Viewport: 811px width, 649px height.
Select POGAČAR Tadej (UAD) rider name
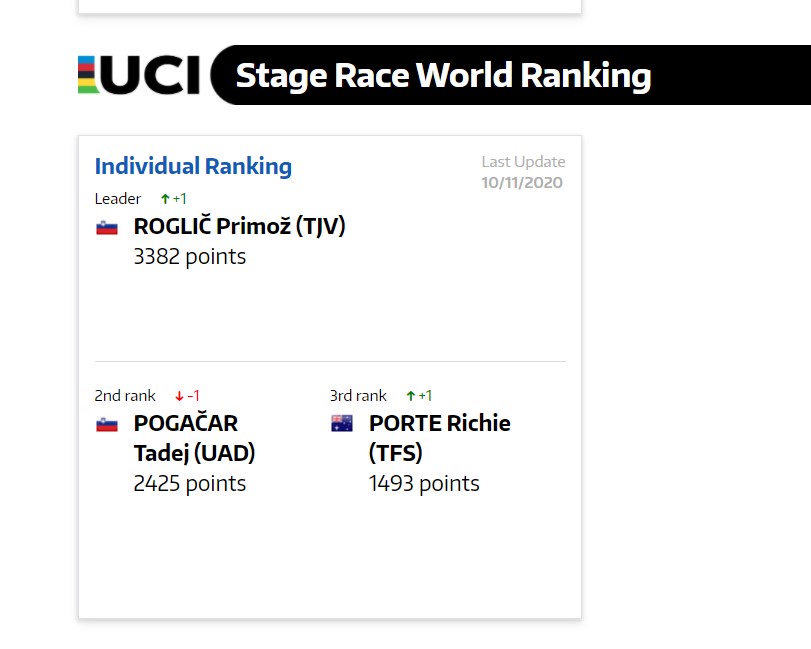tap(194, 438)
